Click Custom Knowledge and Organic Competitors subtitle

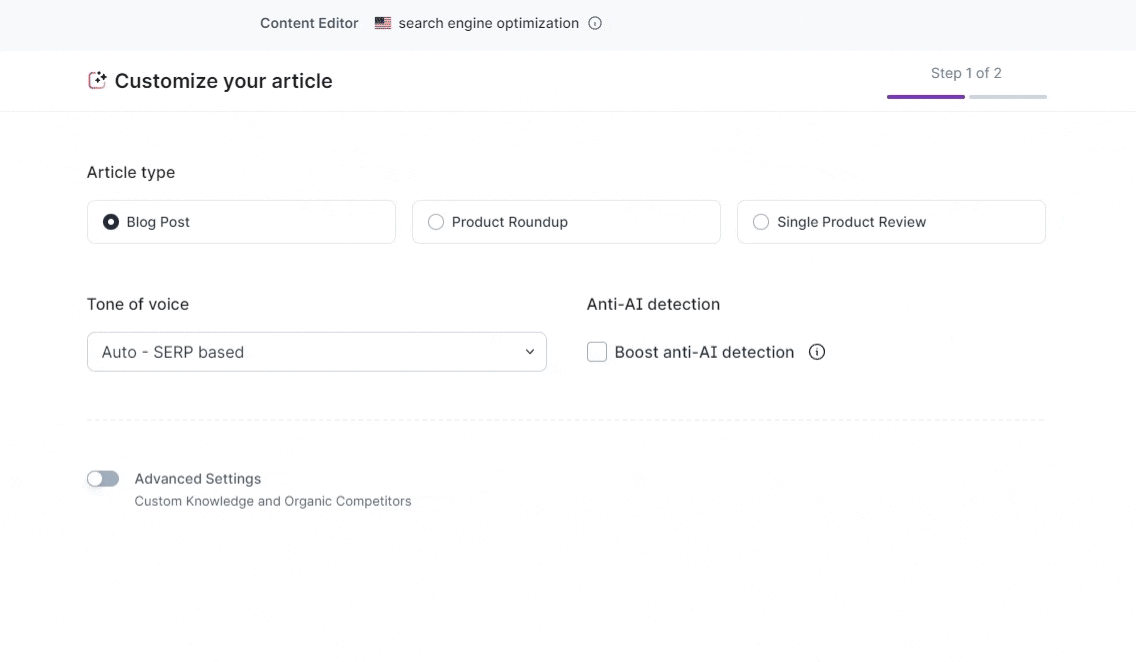(273, 501)
